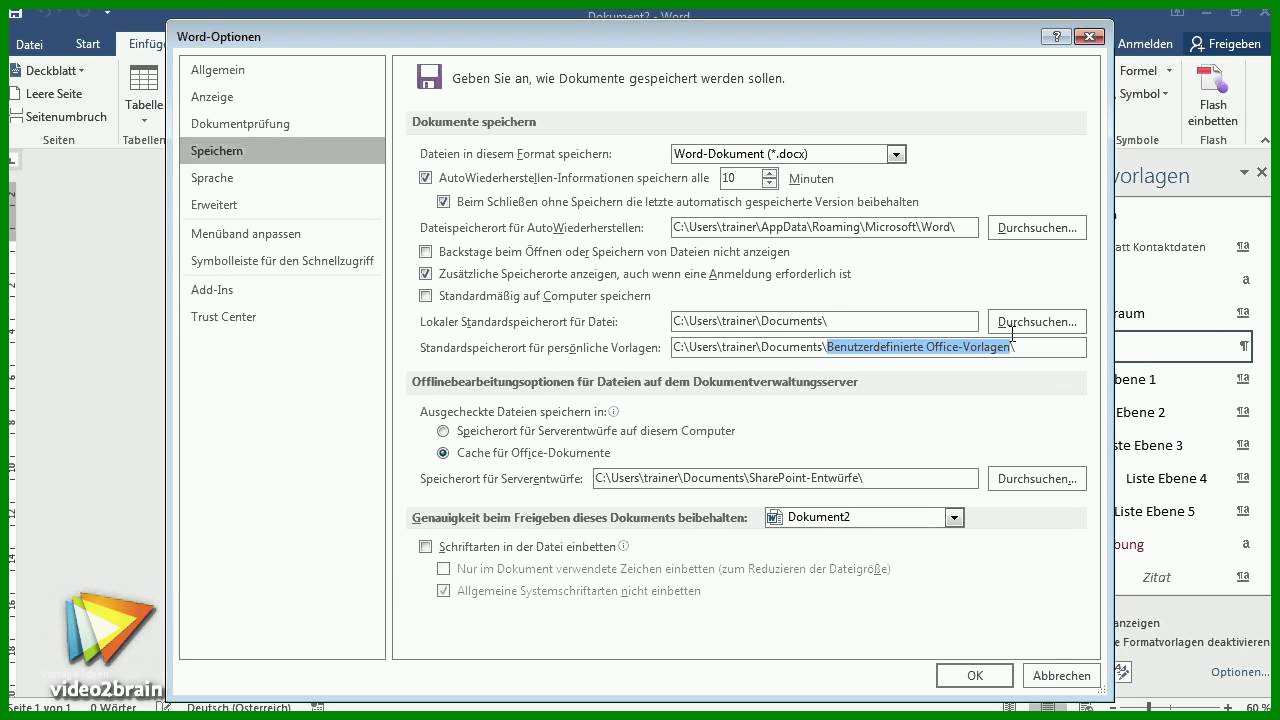
Task: Click the Lokaler Standardspeicherort path field
Action: tap(825, 321)
